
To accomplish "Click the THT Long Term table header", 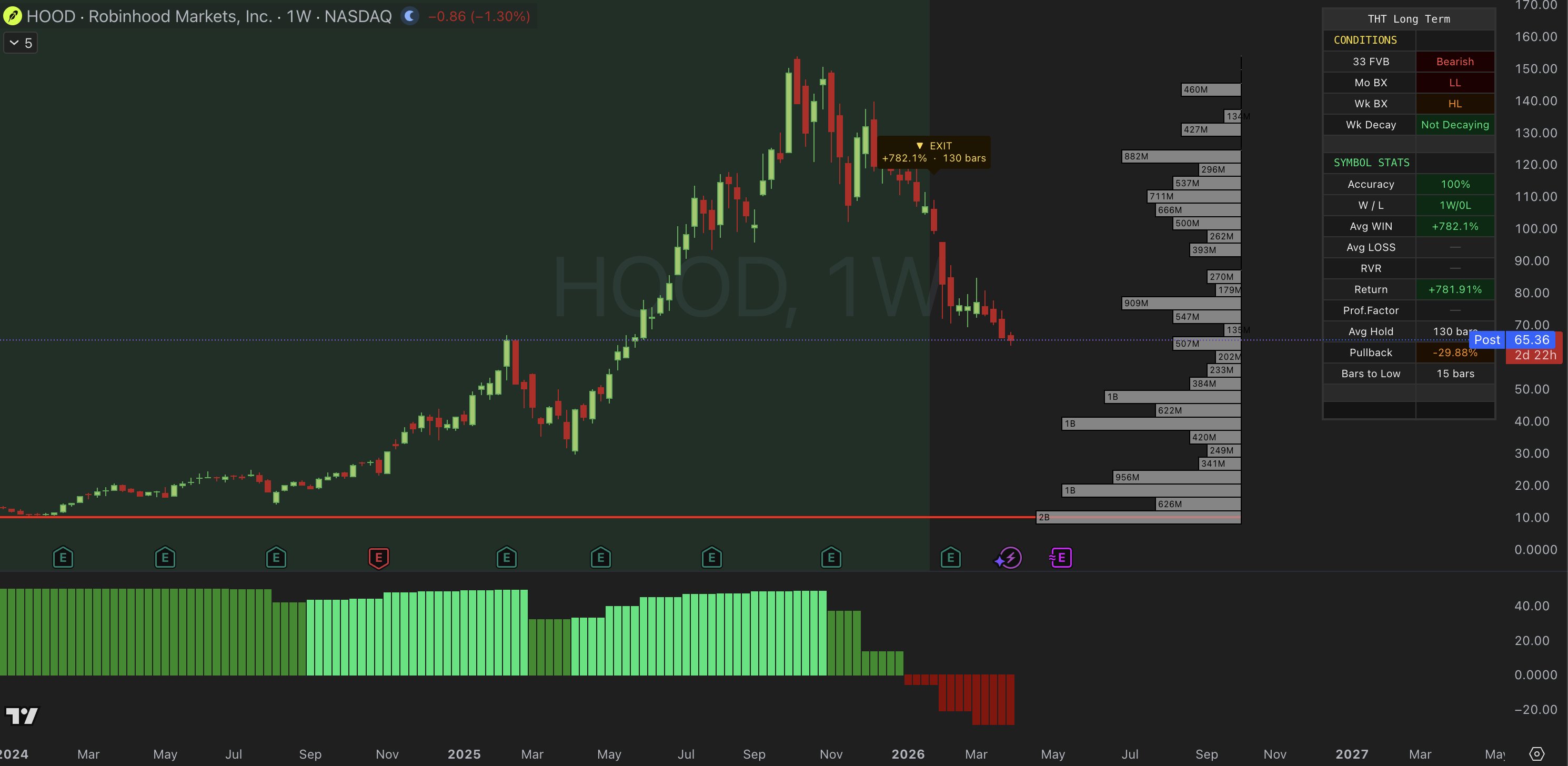I will pos(1409,19).
